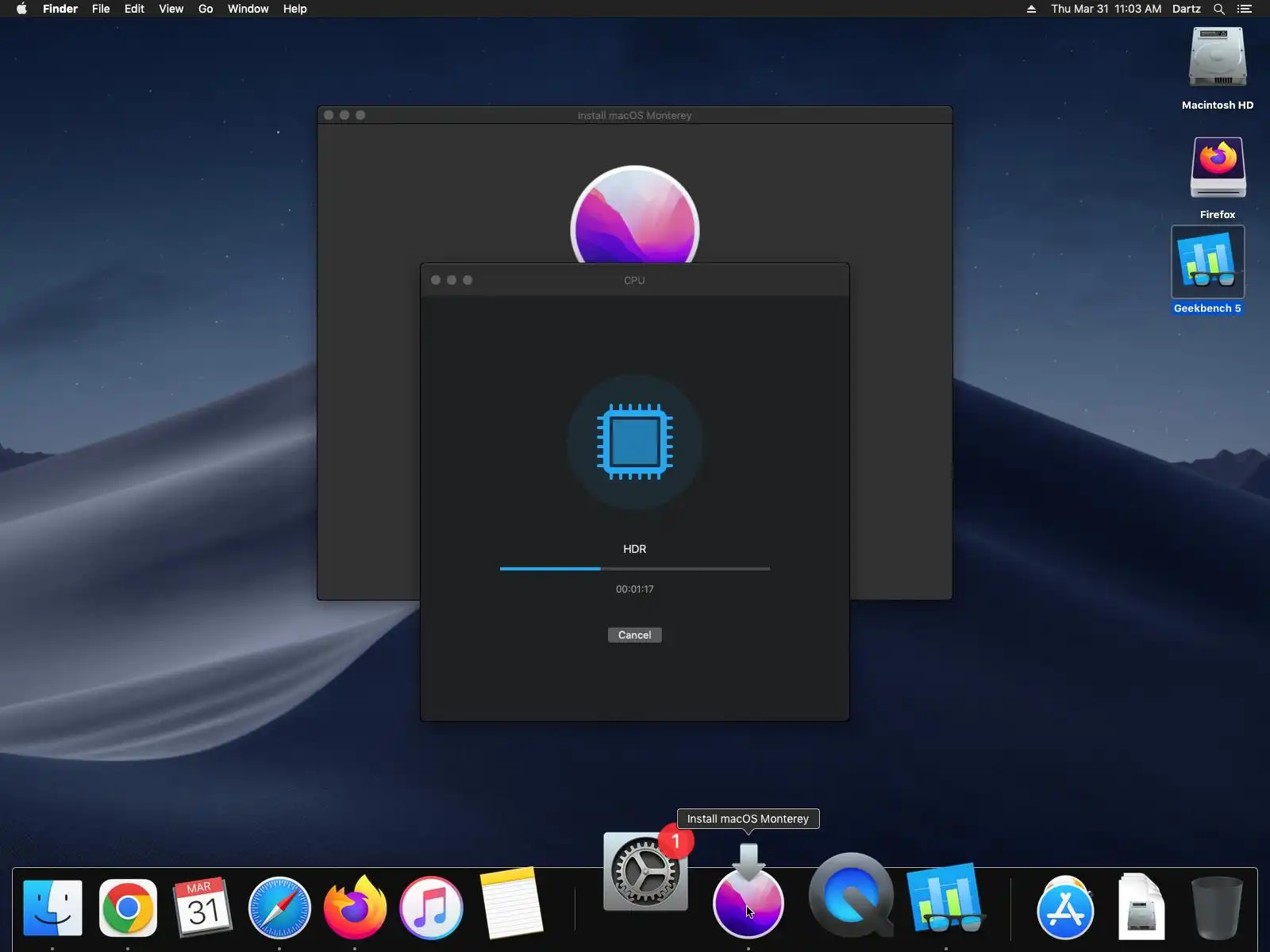Click Install macOS Monterey window title bar
The height and width of the screenshot is (952, 1270).
(x=635, y=115)
